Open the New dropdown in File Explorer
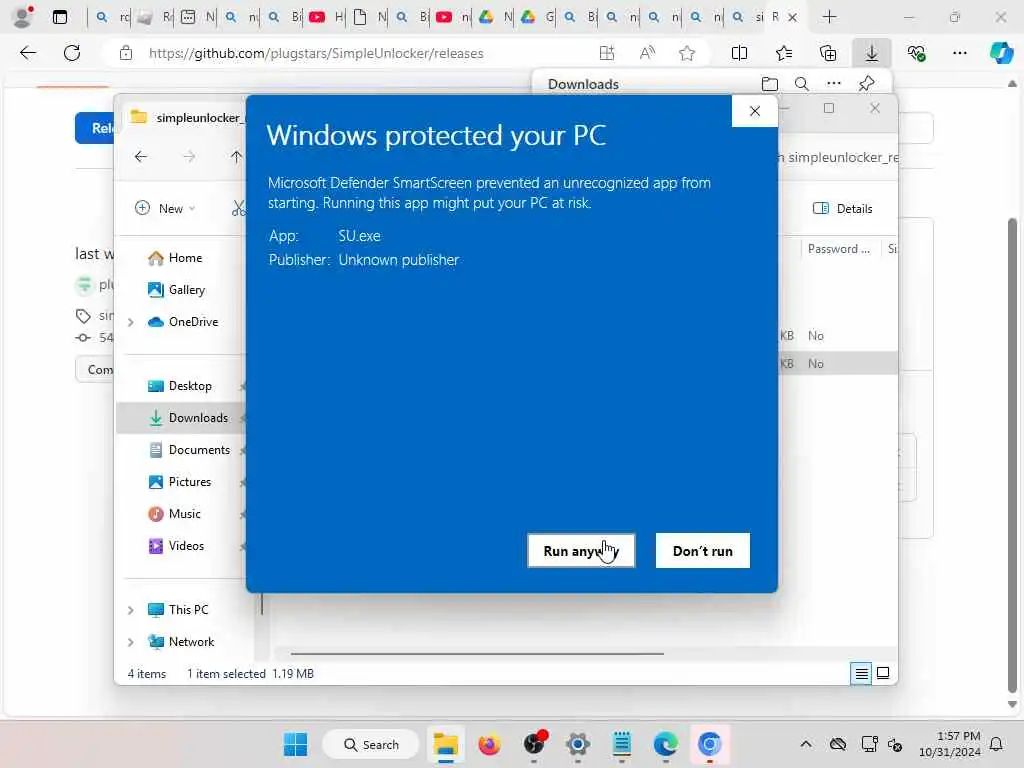The height and width of the screenshot is (768, 1024). click(165, 208)
